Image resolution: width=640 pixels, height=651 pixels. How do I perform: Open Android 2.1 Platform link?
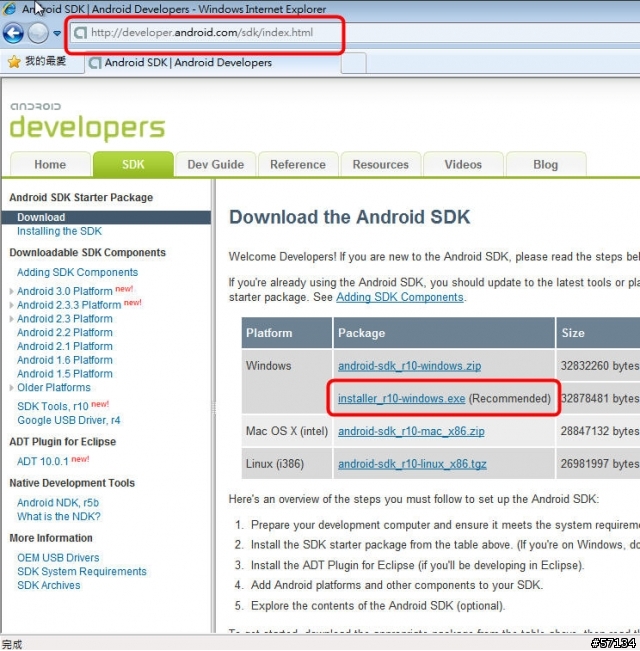pyautogui.click(x=65, y=346)
